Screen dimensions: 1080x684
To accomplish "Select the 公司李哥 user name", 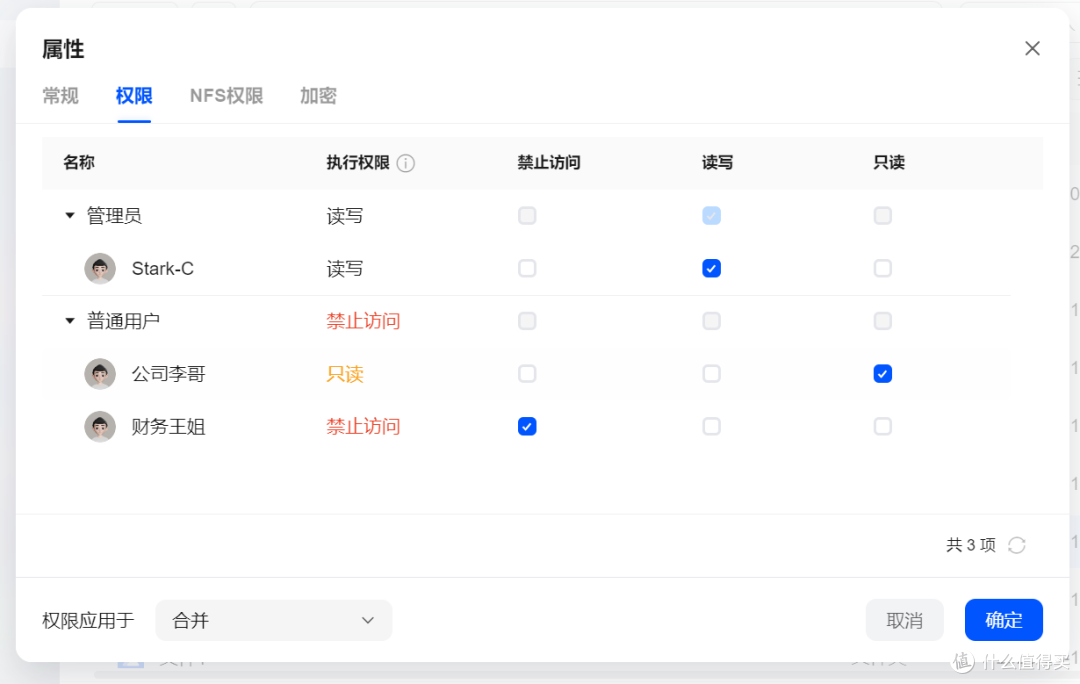I will (169, 374).
